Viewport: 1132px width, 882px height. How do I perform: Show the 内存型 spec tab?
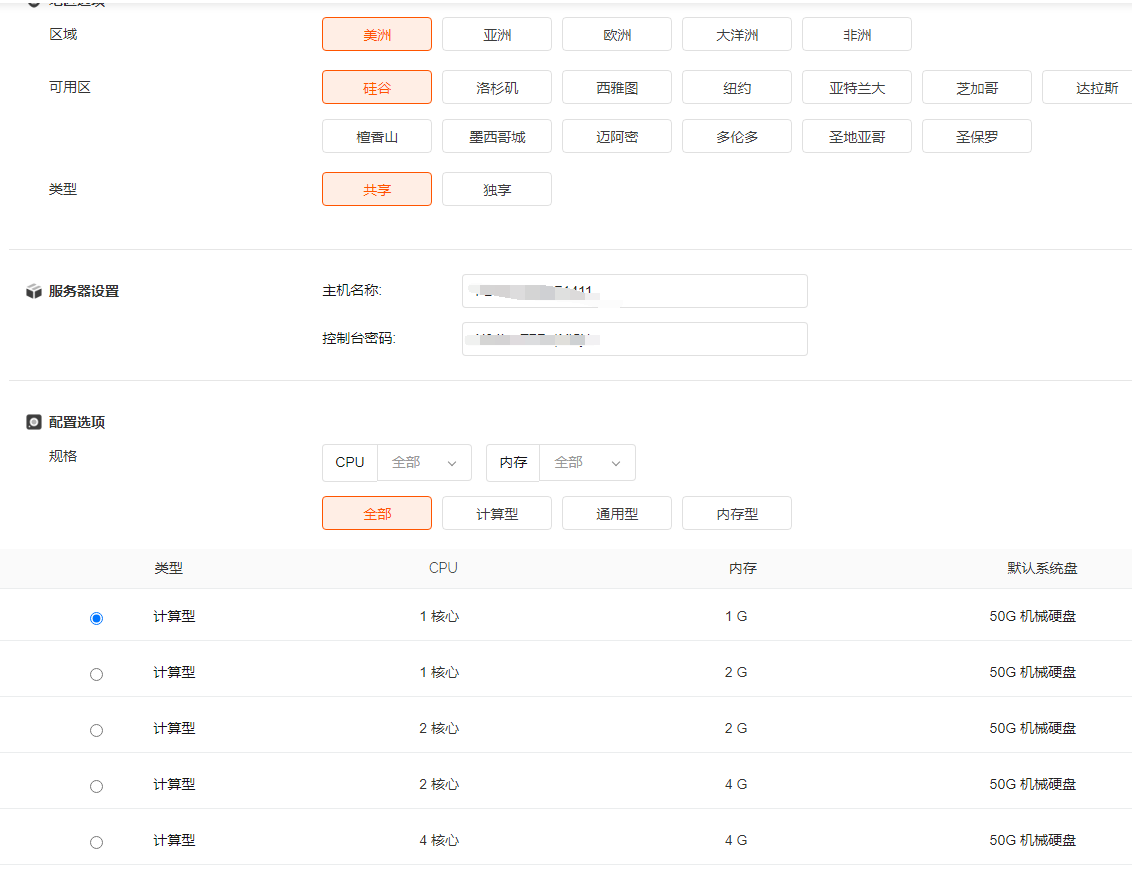[737, 514]
